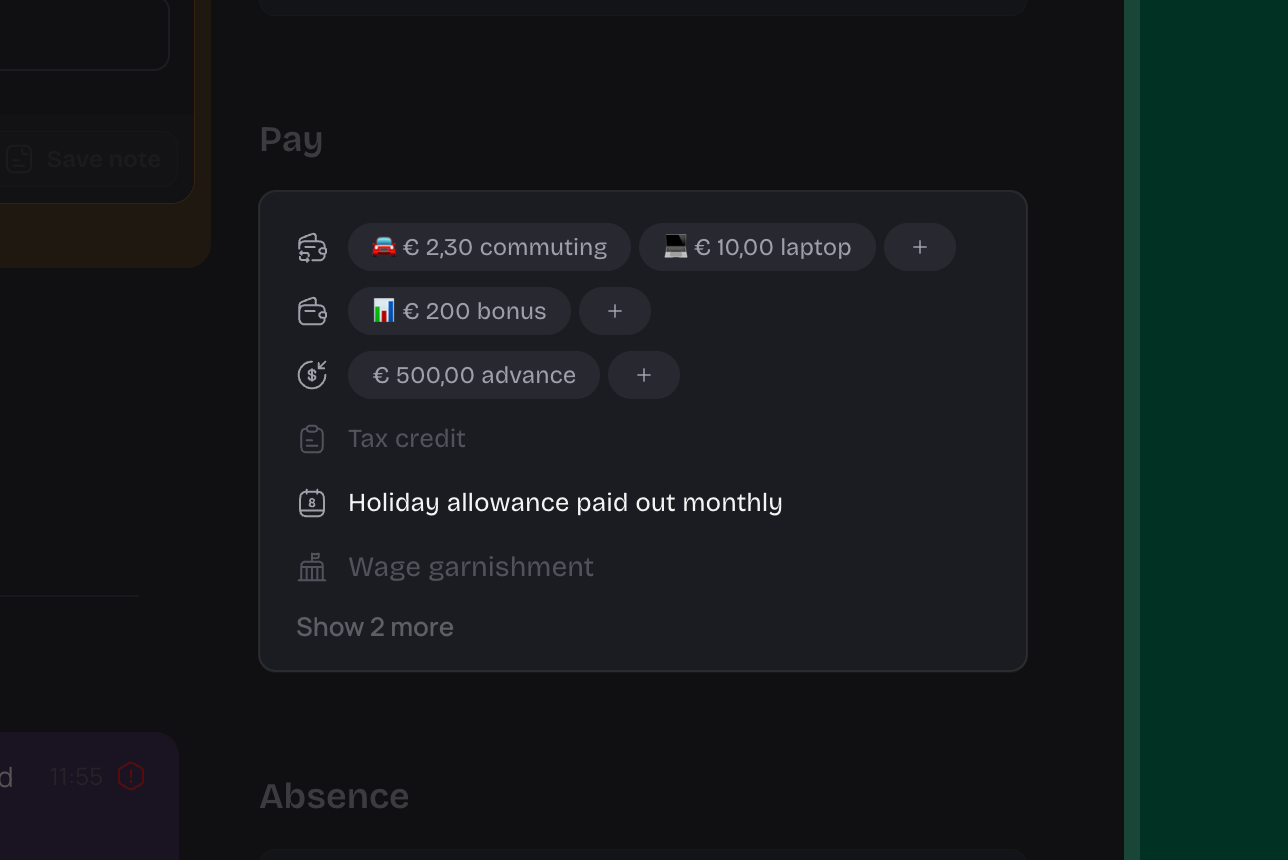
Task: Click the bonus wallet icon
Action: point(312,312)
